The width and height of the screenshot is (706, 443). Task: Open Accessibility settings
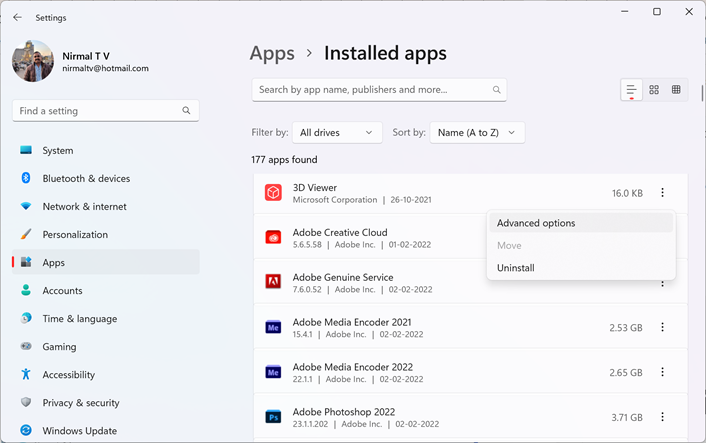(x=106, y=375)
